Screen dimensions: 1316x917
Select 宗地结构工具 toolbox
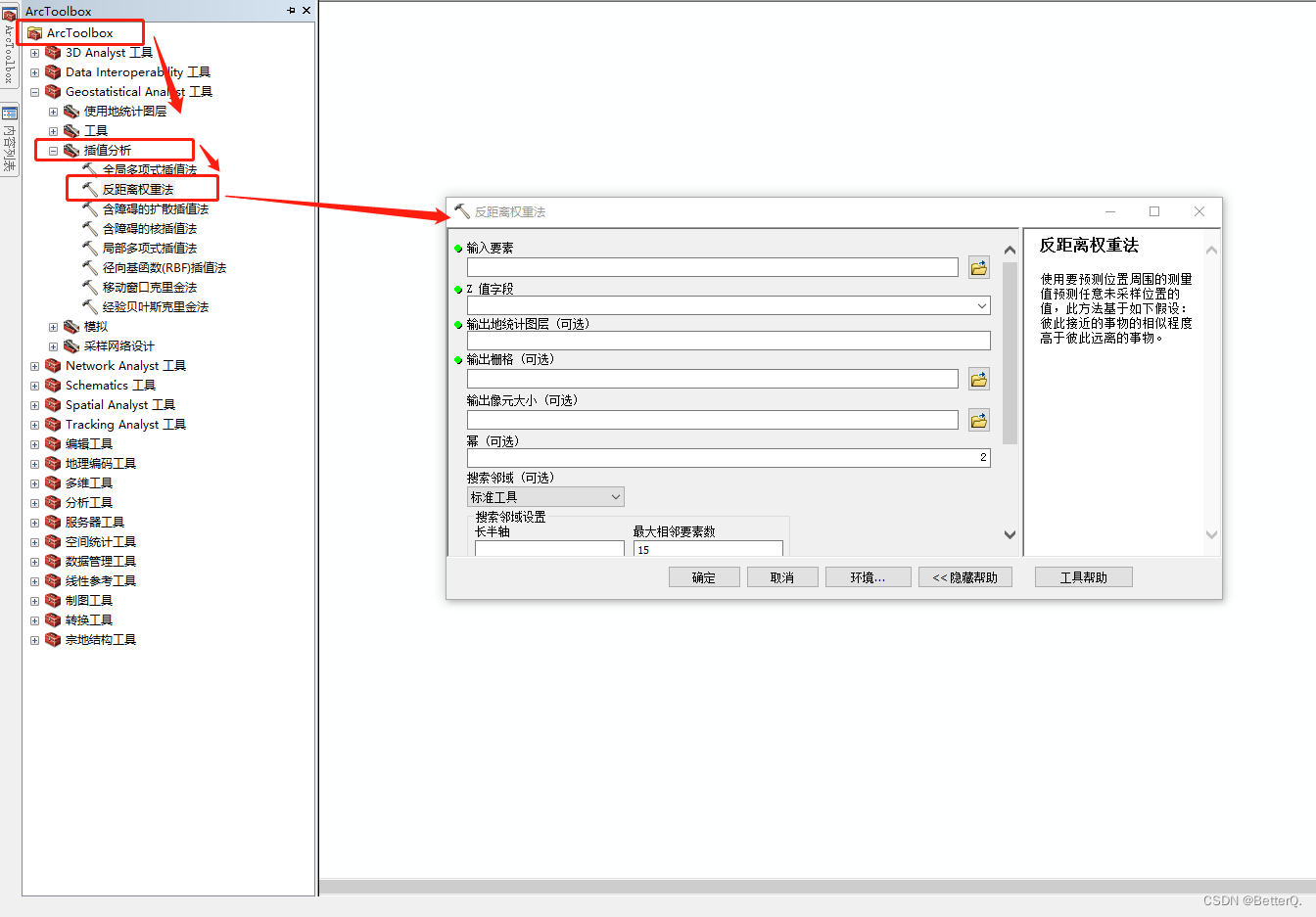click(101, 640)
